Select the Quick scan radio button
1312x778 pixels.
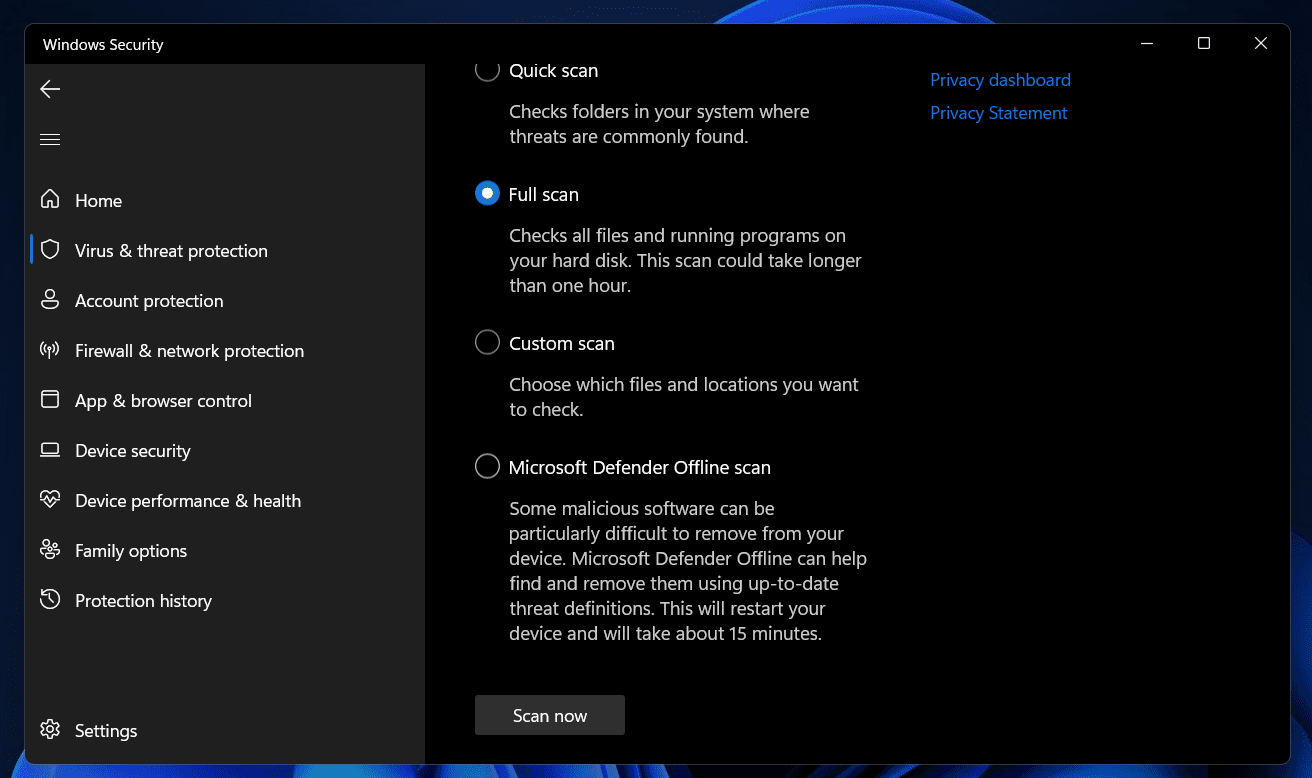pyautogui.click(x=487, y=70)
